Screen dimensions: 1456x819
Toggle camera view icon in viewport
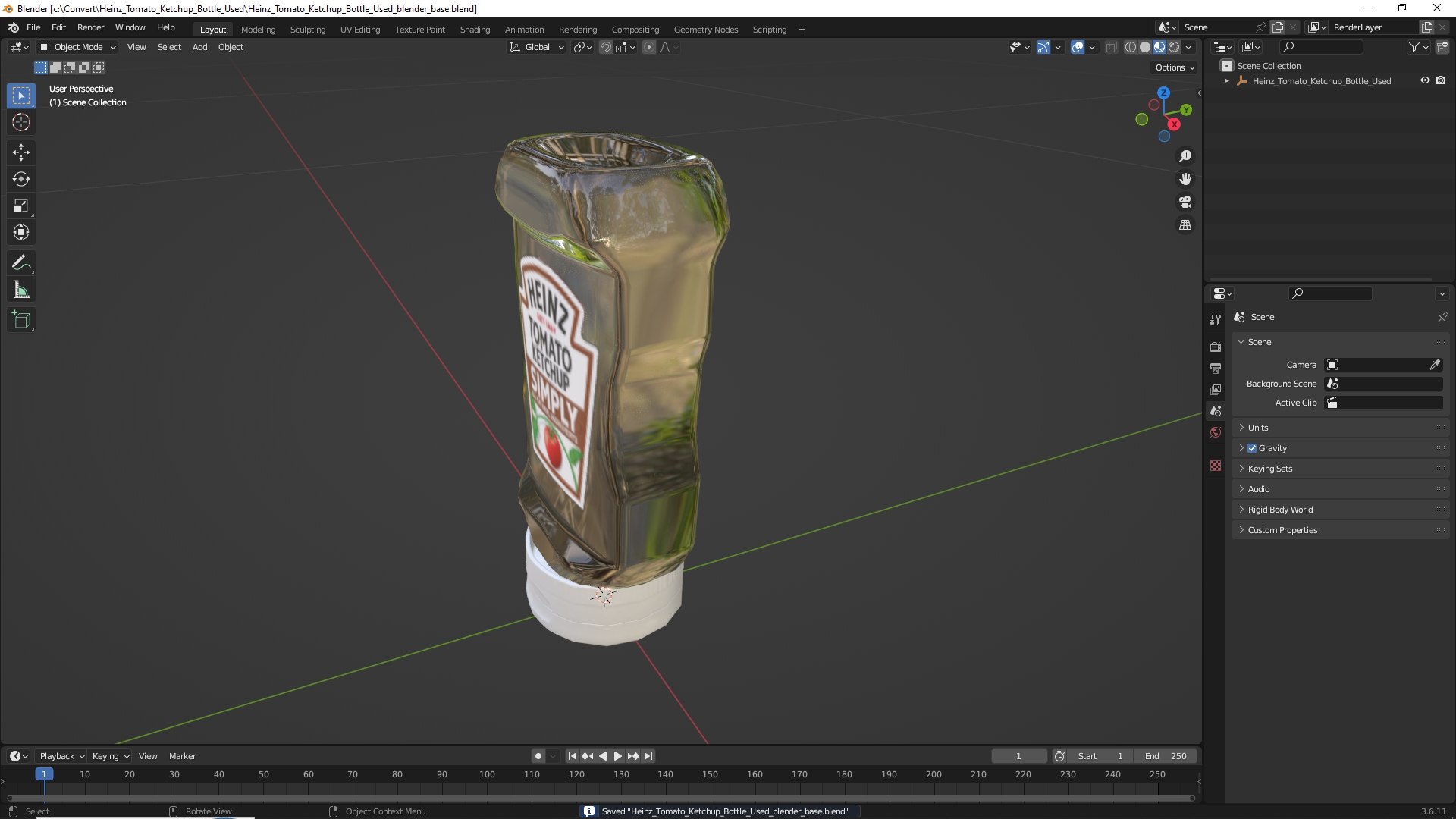(x=1185, y=202)
